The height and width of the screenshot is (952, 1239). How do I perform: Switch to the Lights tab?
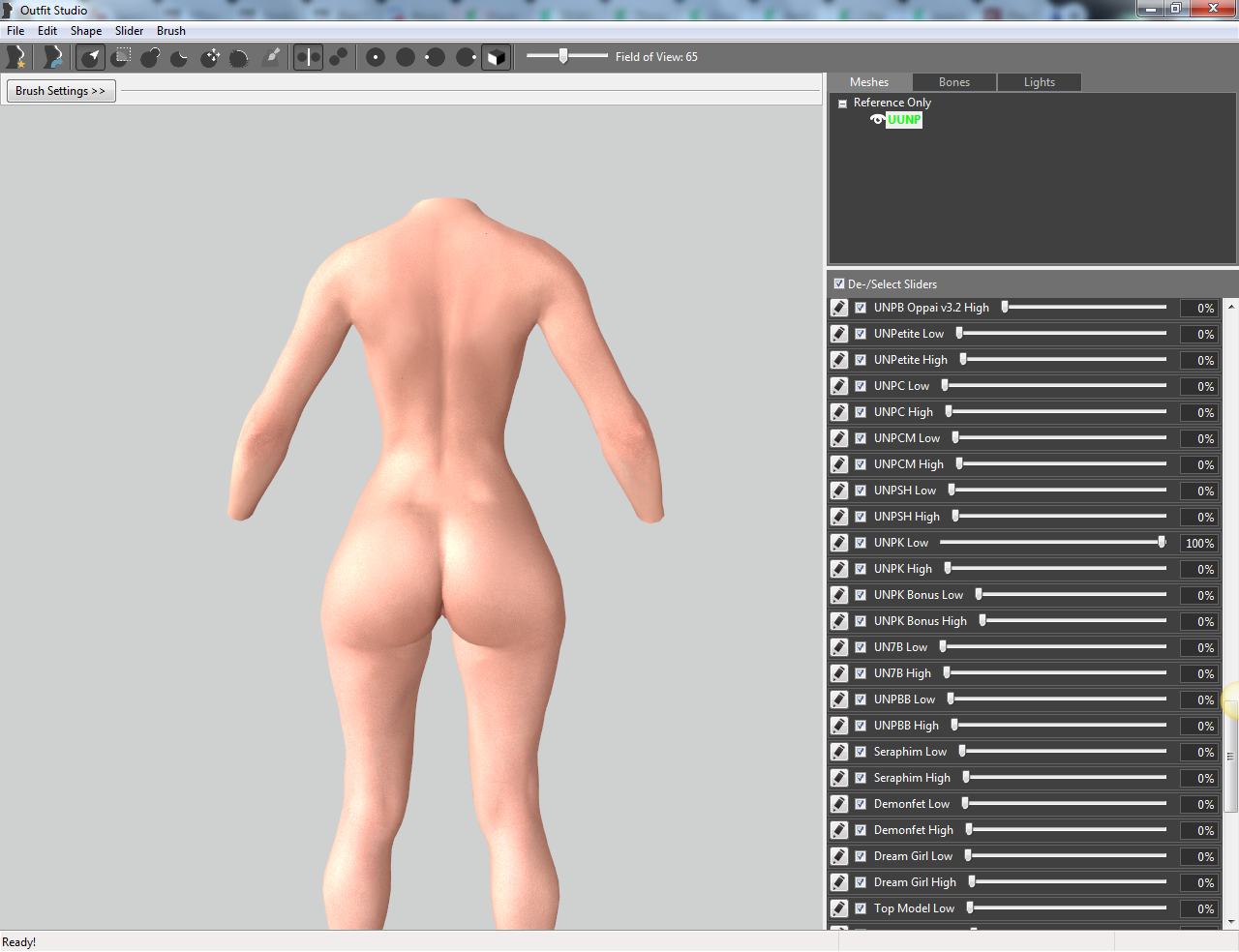click(x=1040, y=82)
